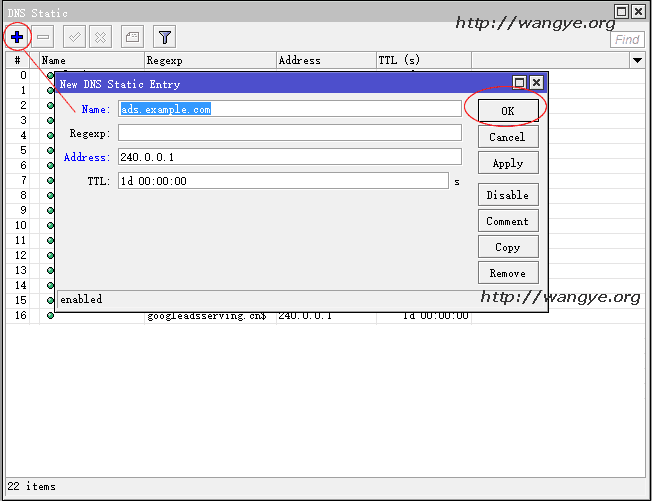Sort by the Name column header
This screenshot has height=501, width=652.
point(92,61)
